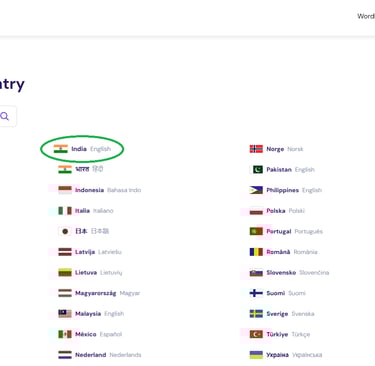Viewport: 375px width, 366px height.
Task: Select the India English flag icon
Action: tap(61, 149)
